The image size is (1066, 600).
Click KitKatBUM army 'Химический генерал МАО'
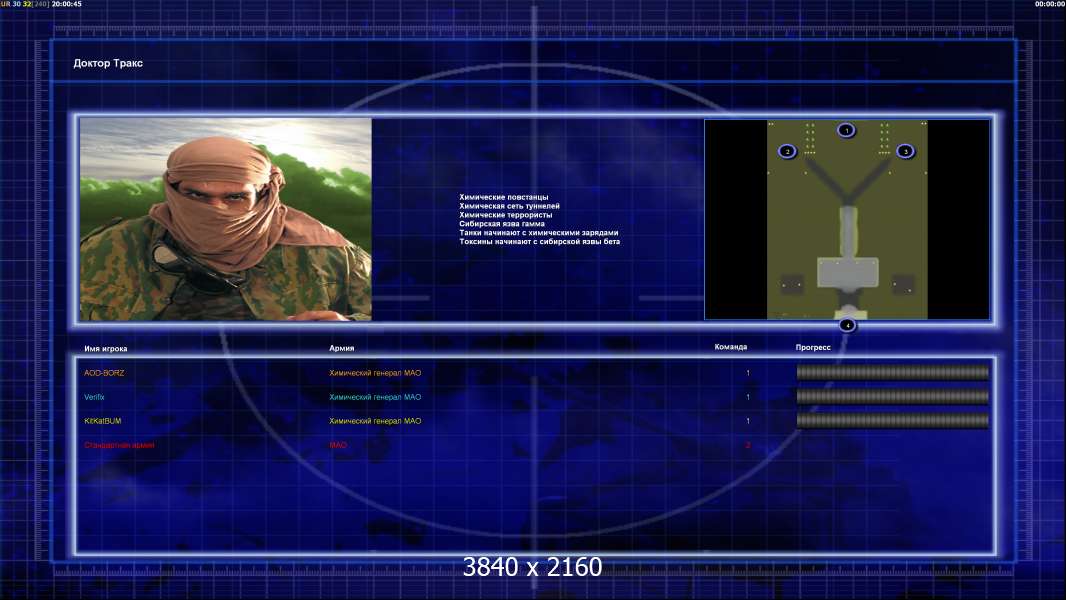375,421
